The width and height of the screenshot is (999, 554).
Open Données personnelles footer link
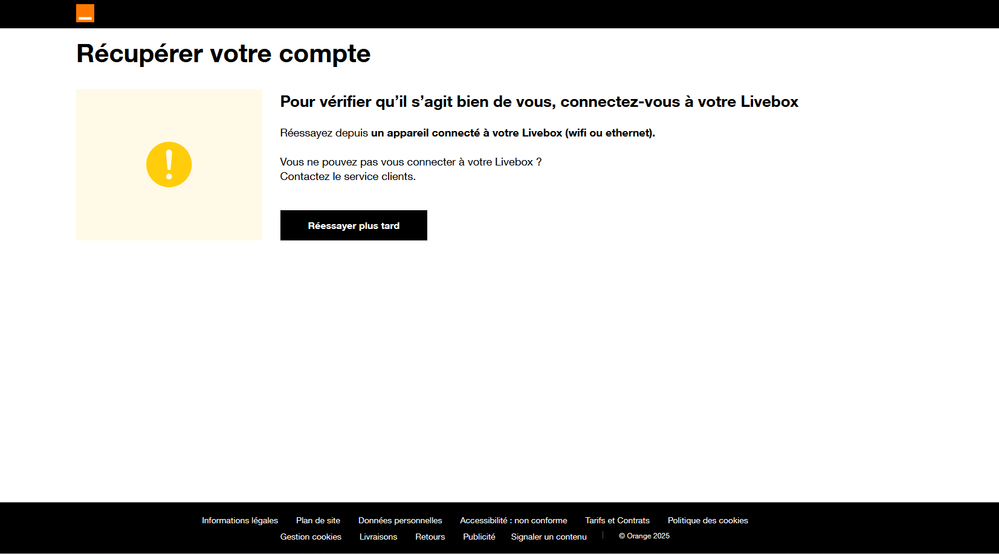coord(400,520)
